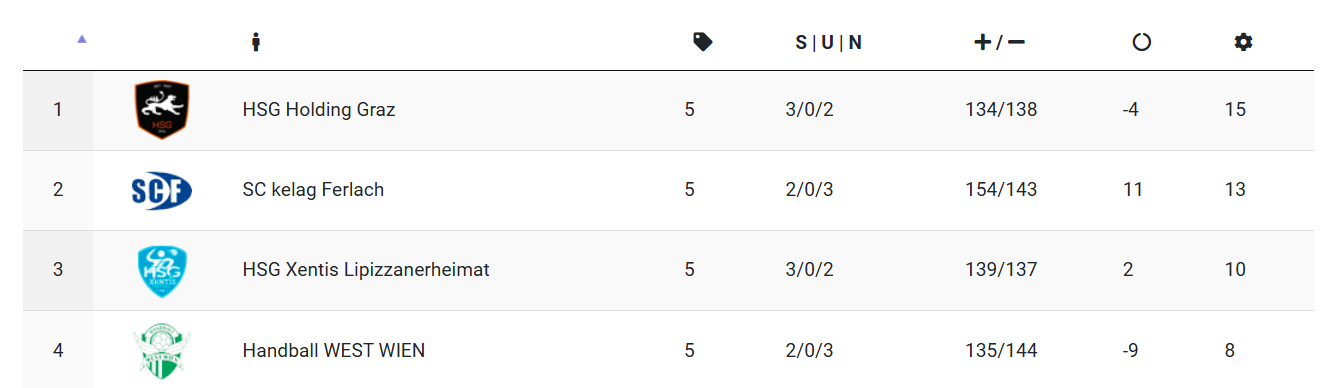Click the gear points column header
The image size is (1327, 388).
pyautogui.click(x=1243, y=42)
